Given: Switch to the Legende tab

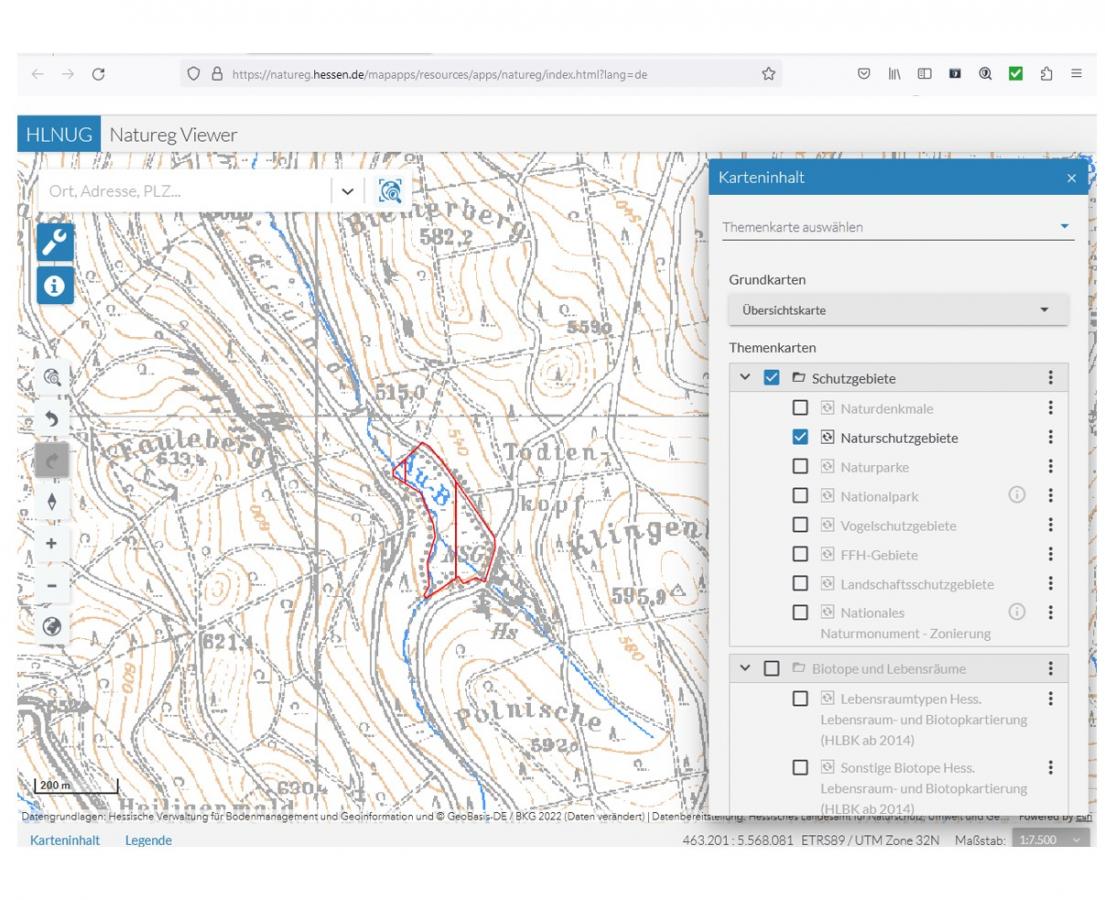Looking at the screenshot, I should coord(148,840).
